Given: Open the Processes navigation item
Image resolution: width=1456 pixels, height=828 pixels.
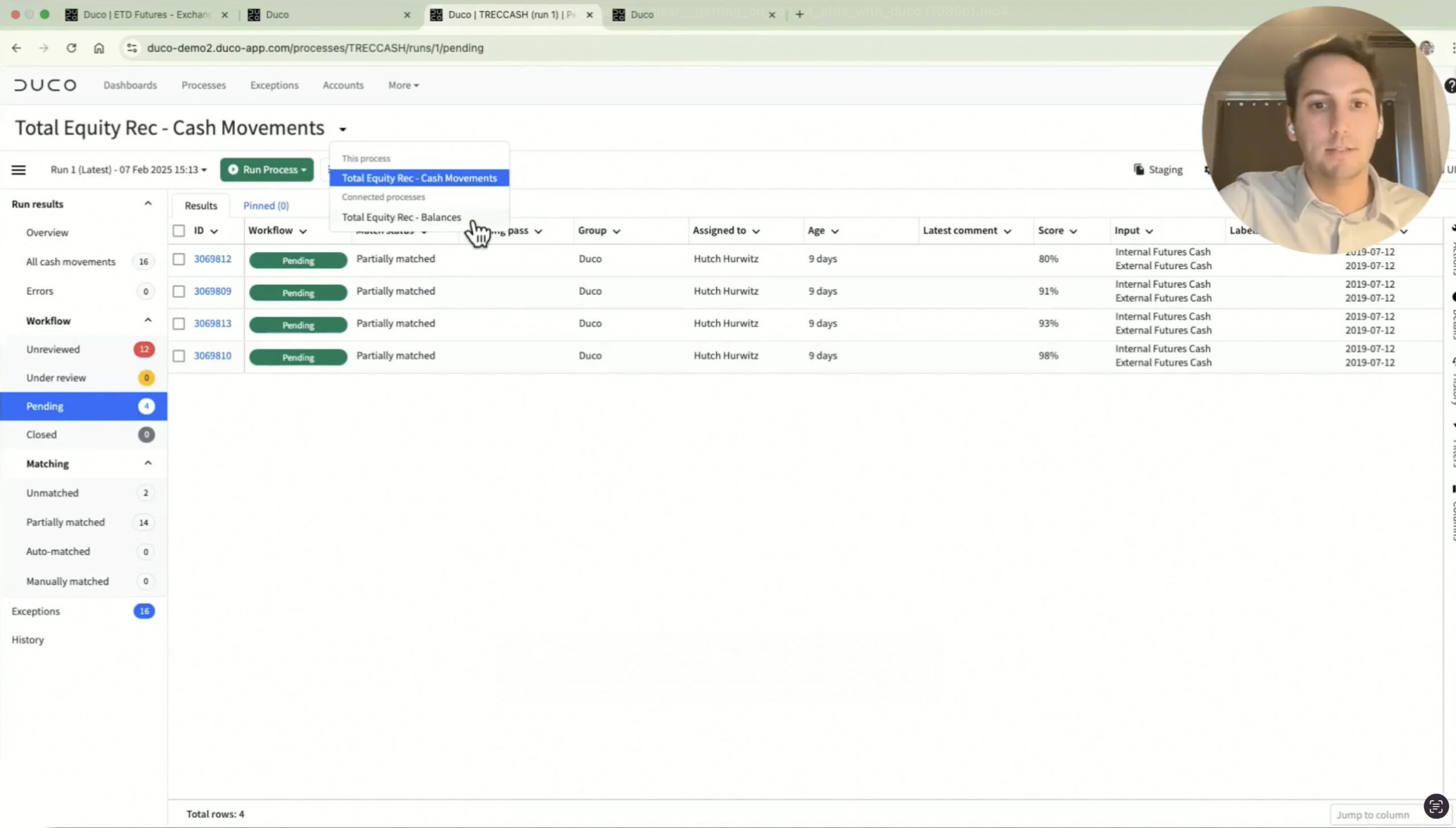Looking at the screenshot, I should tap(204, 85).
